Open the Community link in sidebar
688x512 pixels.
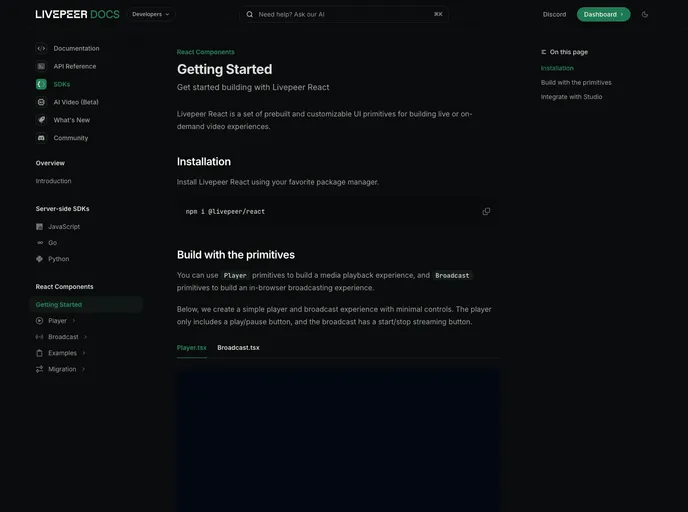point(71,138)
